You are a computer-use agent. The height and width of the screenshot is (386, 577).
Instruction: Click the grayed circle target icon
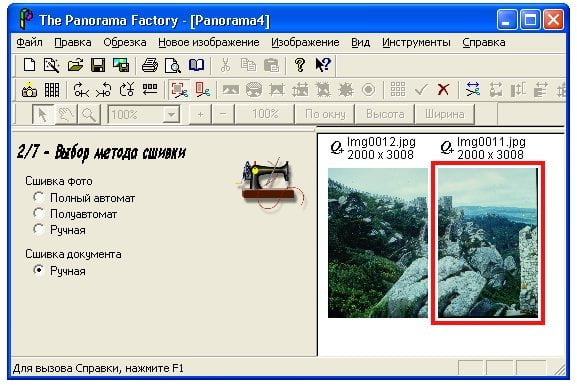tap(368, 89)
